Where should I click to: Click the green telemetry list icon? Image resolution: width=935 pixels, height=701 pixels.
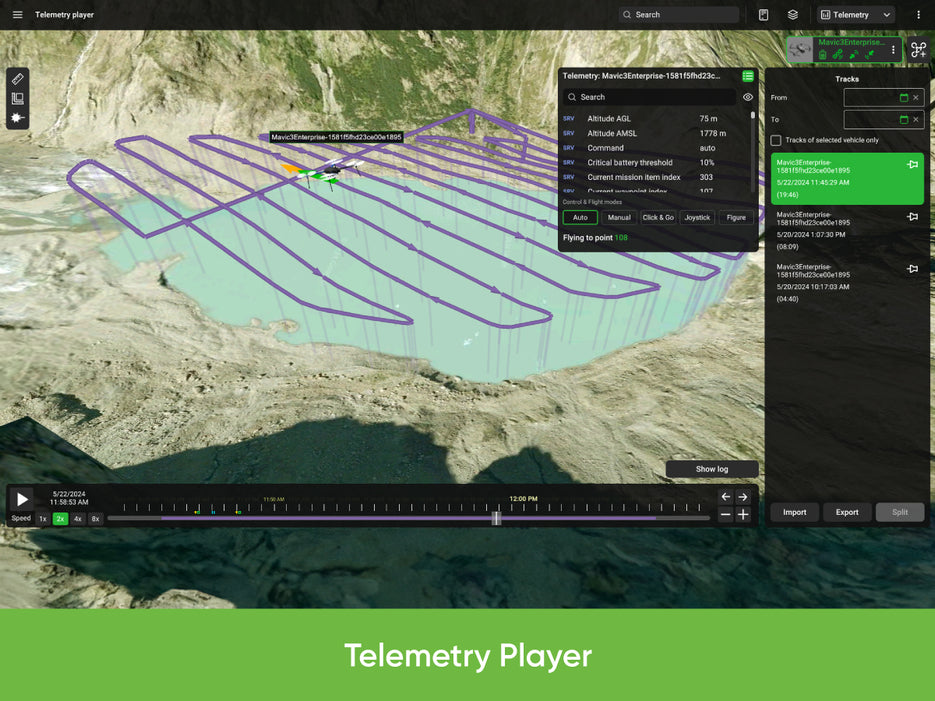[748, 76]
